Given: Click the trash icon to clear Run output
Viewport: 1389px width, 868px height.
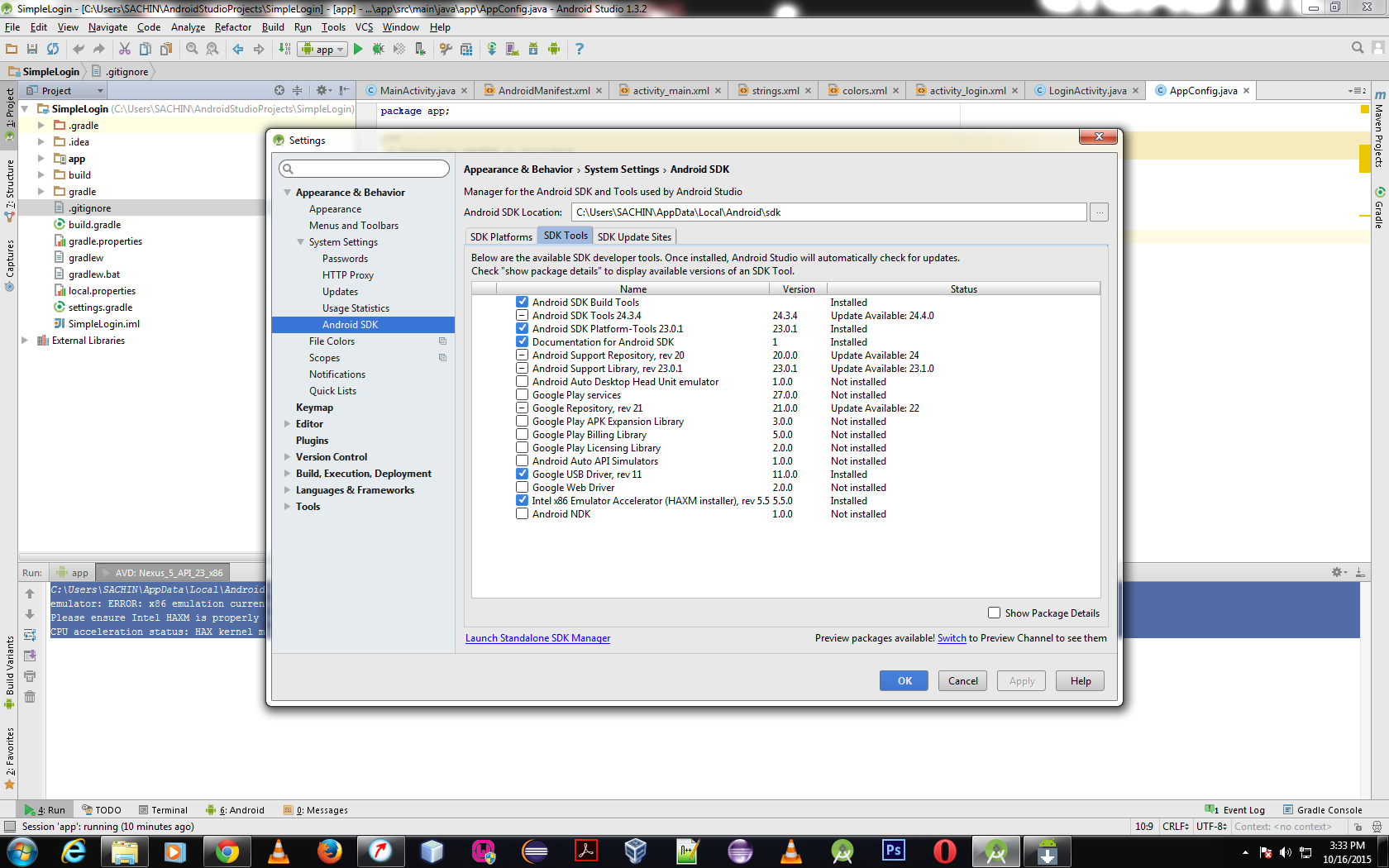Looking at the screenshot, I should pyautogui.click(x=30, y=697).
